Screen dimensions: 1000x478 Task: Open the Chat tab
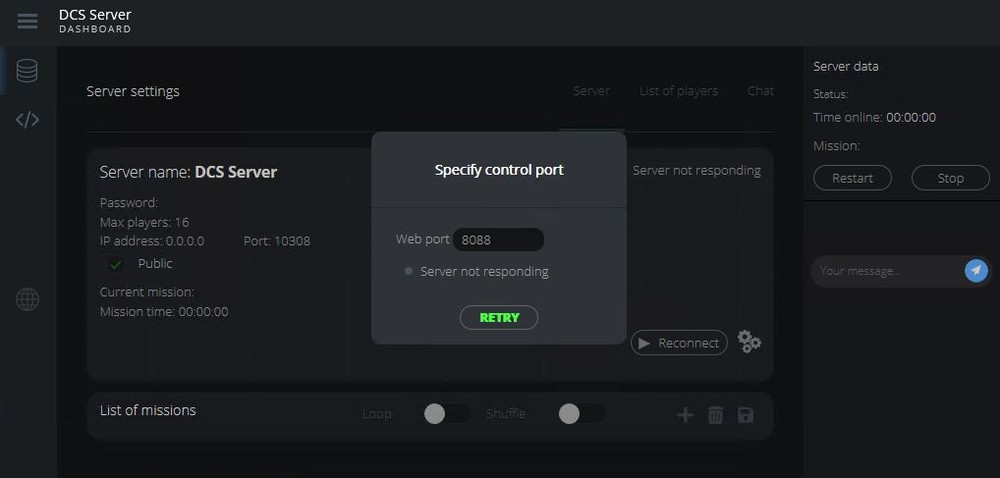760,91
